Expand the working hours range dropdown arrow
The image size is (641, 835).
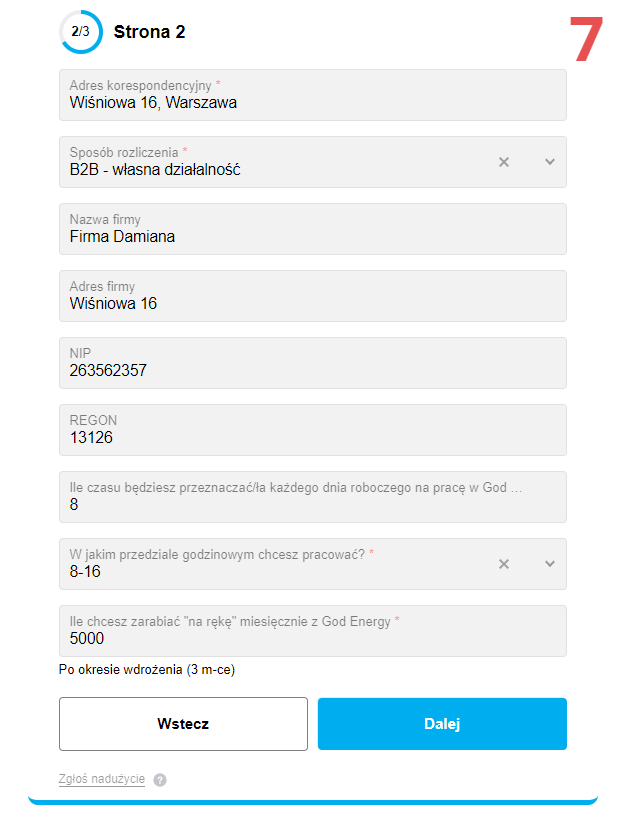[549, 564]
